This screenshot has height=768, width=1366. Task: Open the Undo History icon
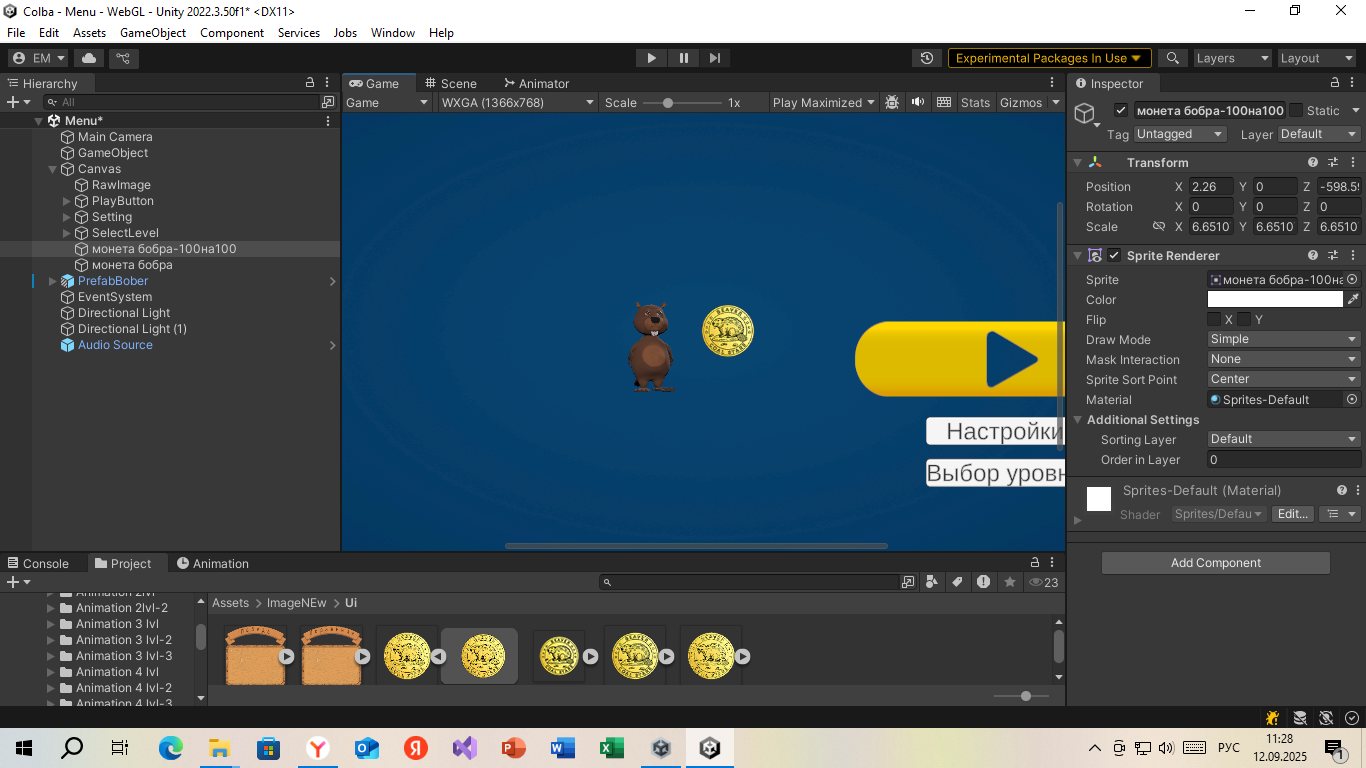[927, 58]
